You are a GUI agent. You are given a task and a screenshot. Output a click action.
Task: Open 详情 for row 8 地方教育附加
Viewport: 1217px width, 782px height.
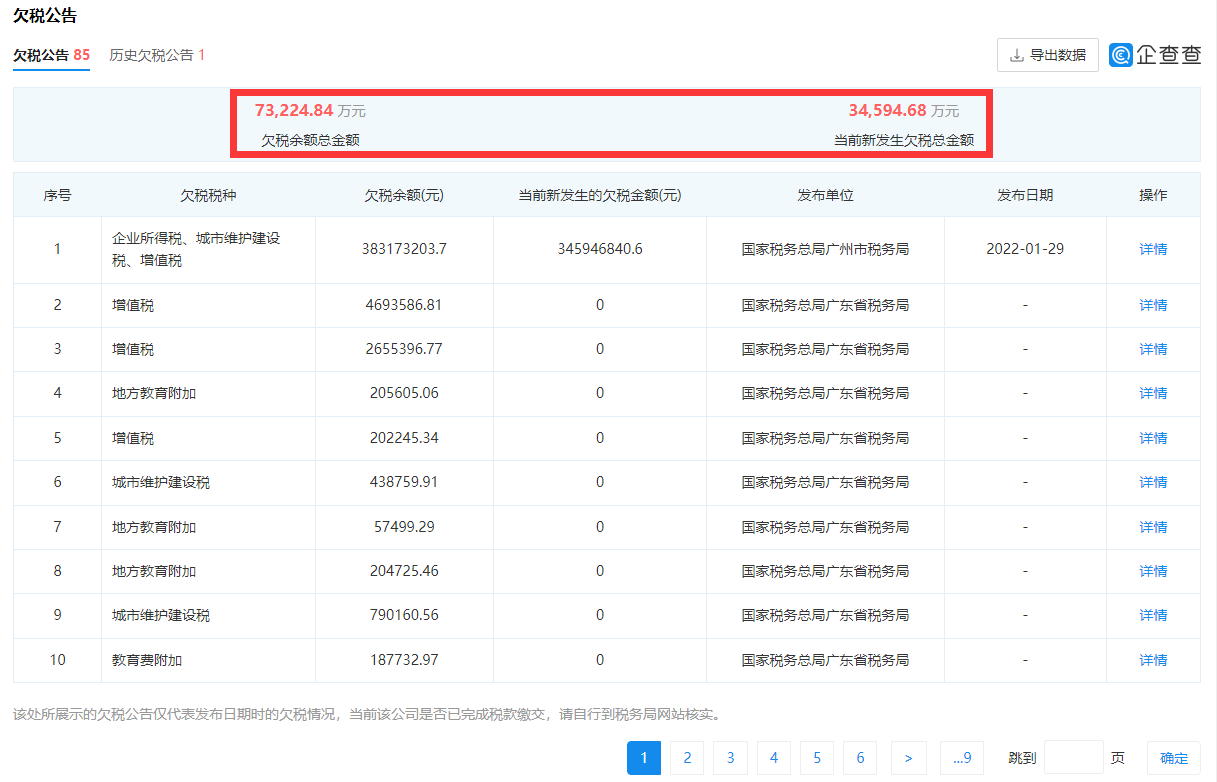tap(1153, 571)
